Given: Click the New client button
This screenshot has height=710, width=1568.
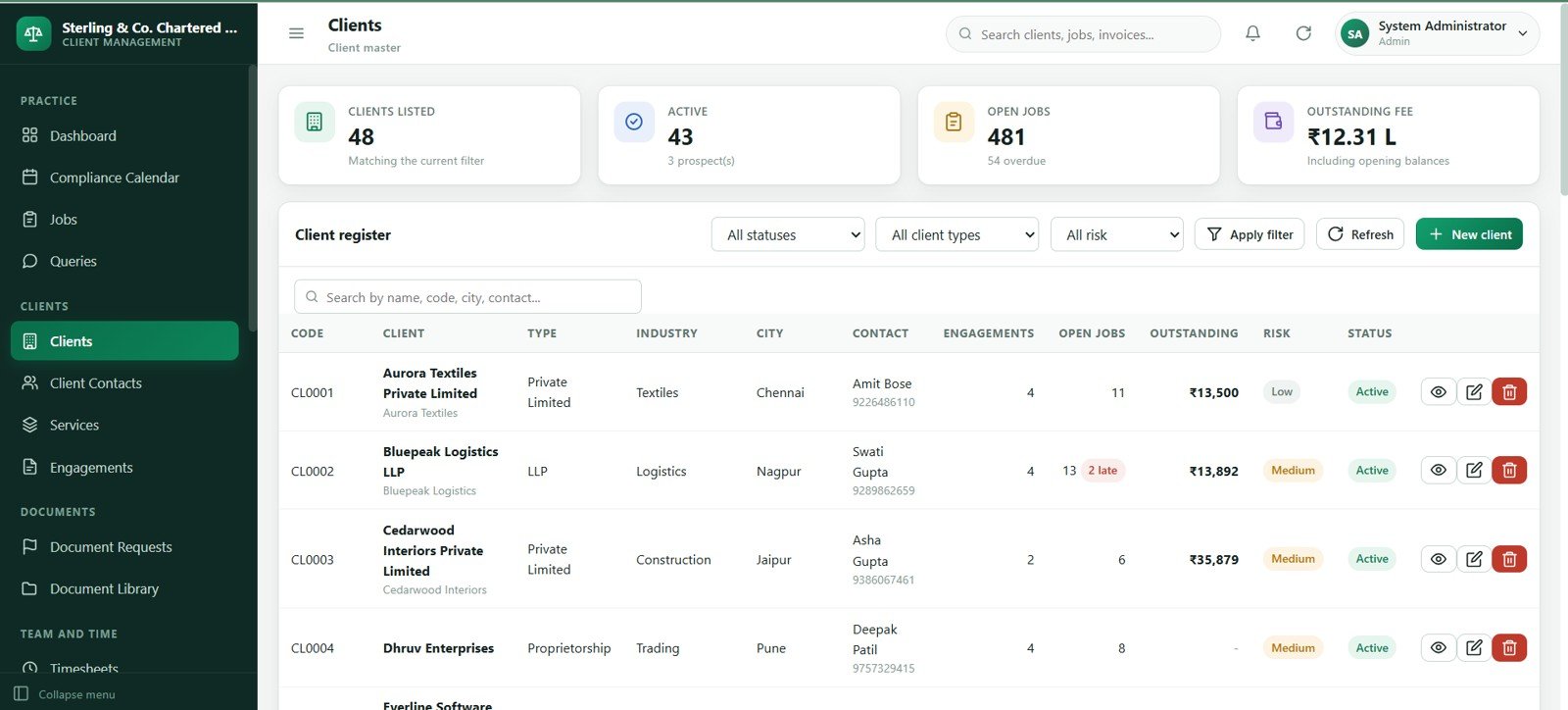Looking at the screenshot, I should pyautogui.click(x=1469, y=234).
